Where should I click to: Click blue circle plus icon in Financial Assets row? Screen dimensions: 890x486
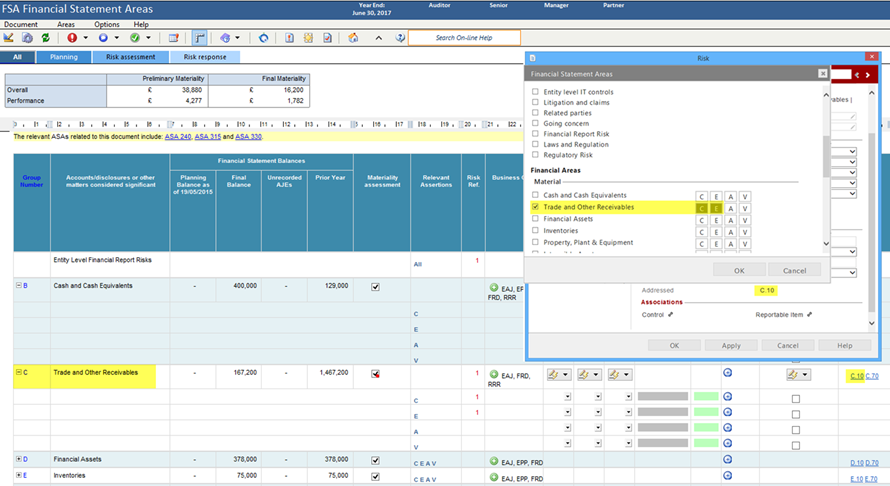point(728,459)
